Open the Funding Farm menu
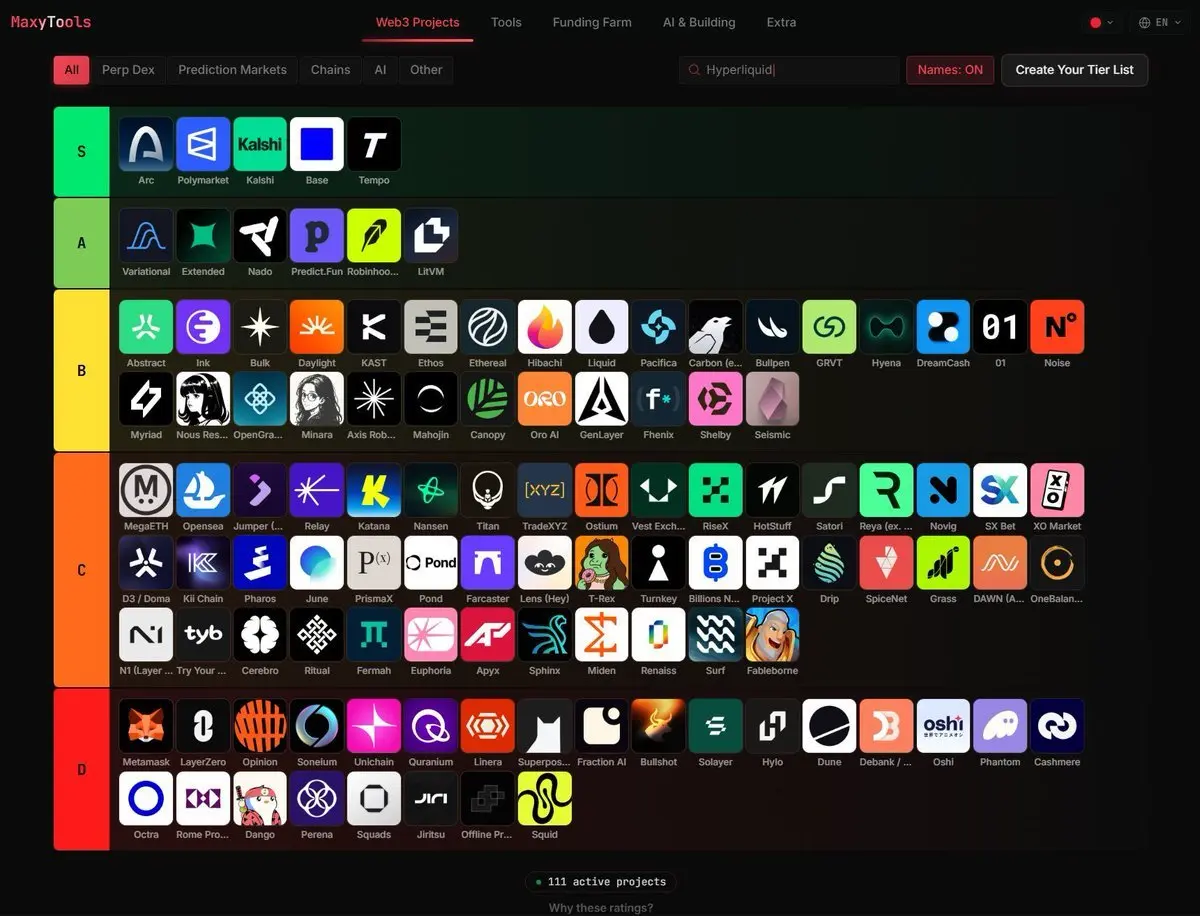This screenshot has width=1200, height=916. [592, 22]
